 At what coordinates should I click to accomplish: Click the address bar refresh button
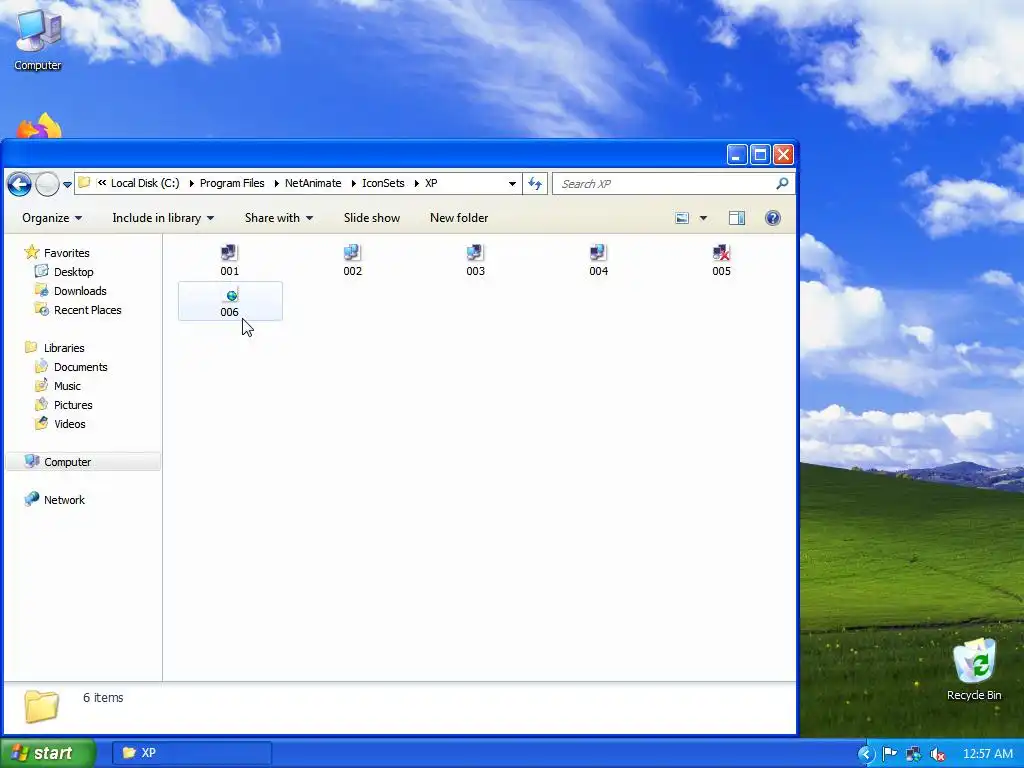[x=535, y=184]
